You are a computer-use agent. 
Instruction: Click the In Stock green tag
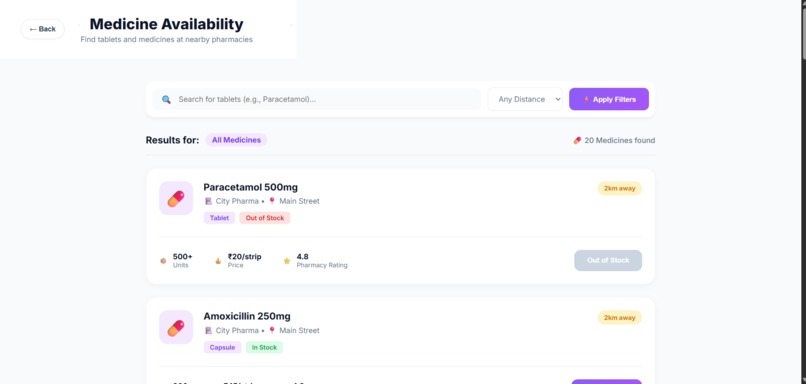(x=264, y=348)
